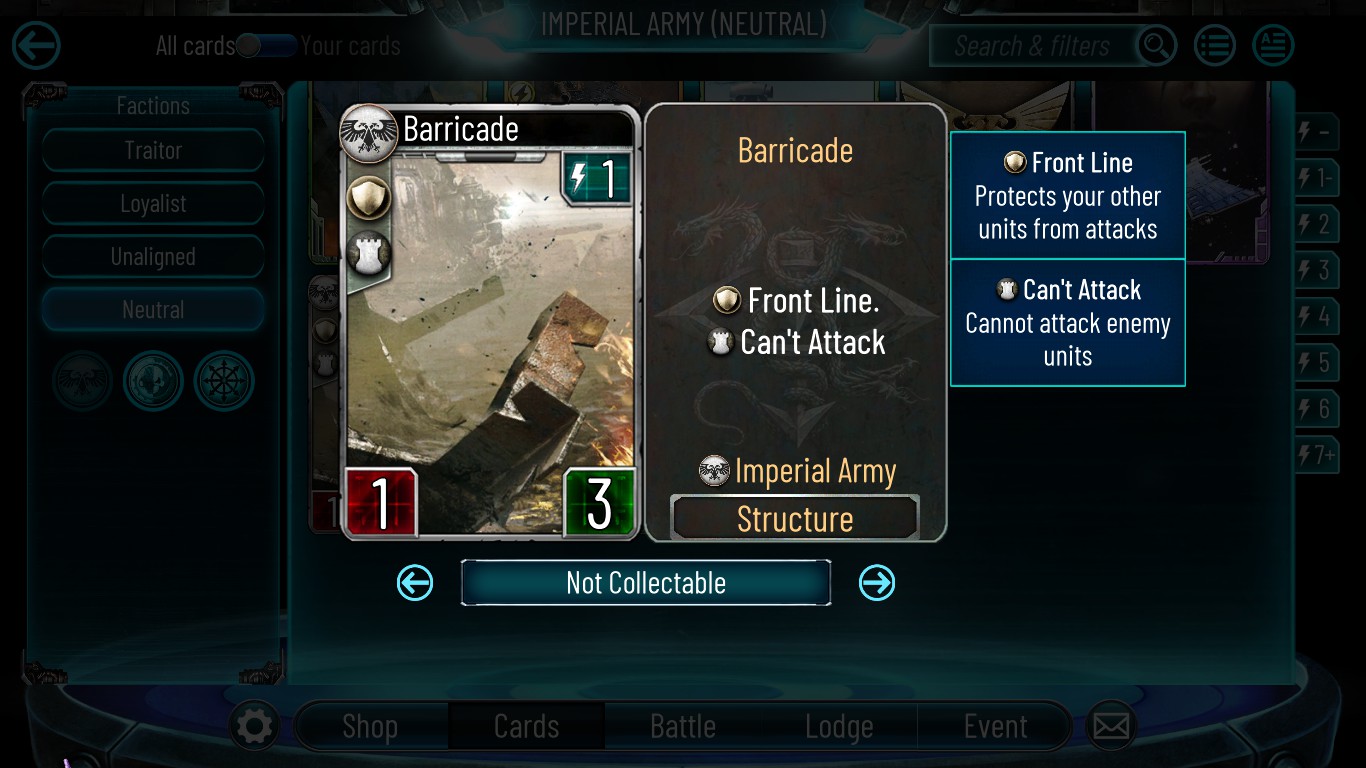Open settings gear icon
The image size is (1366, 768).
point(254,726)
